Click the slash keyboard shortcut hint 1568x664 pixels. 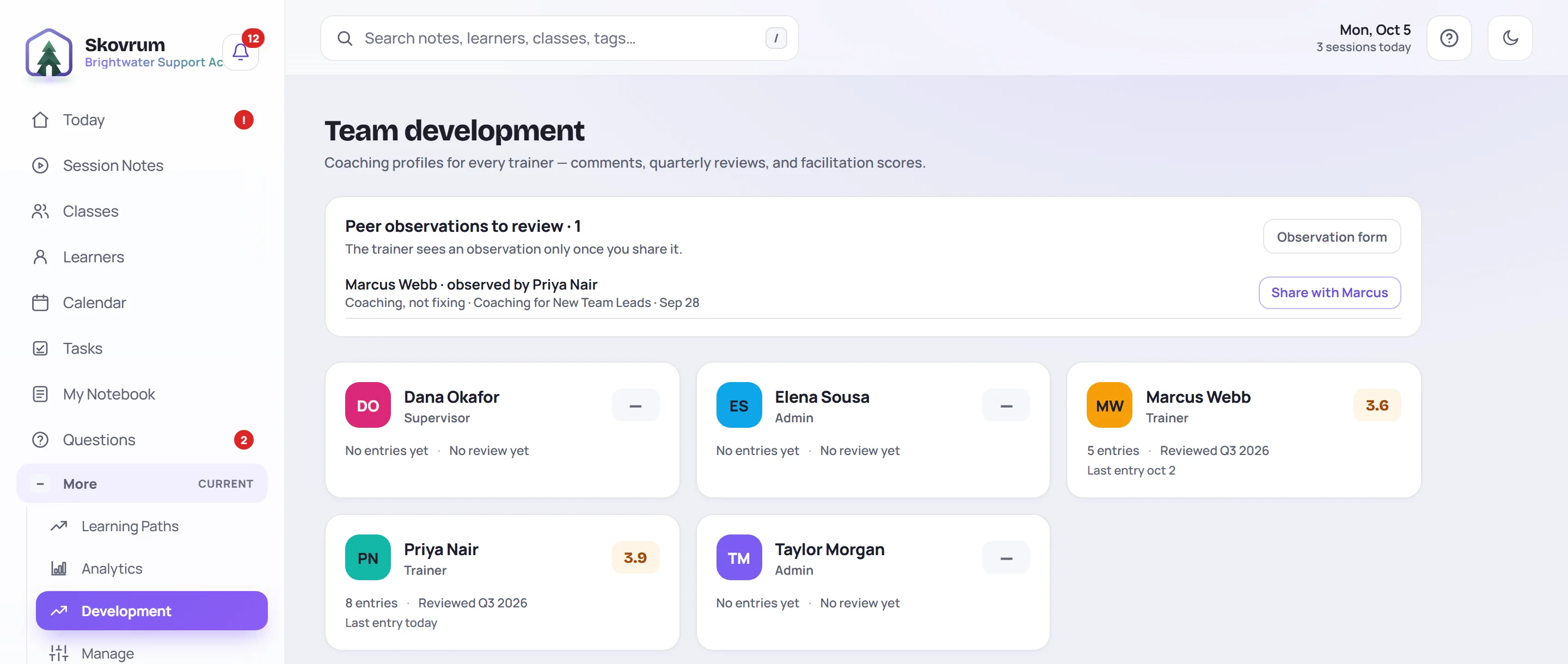[x=775, y=38]
